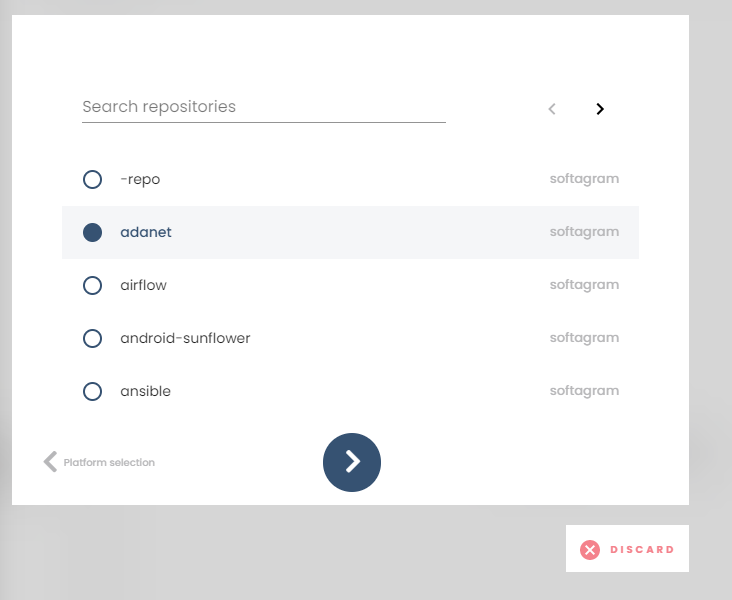Click softagram owner label on ansible row
732x600 pixels.
pos(584,391)
